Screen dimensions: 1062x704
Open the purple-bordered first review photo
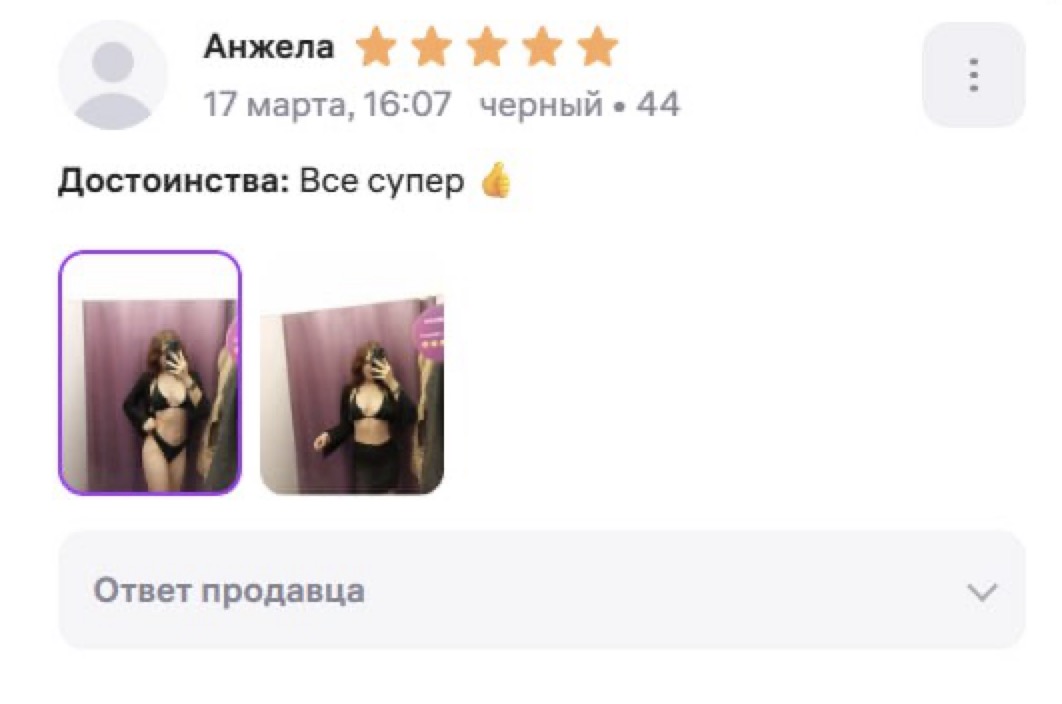(150, 373)
